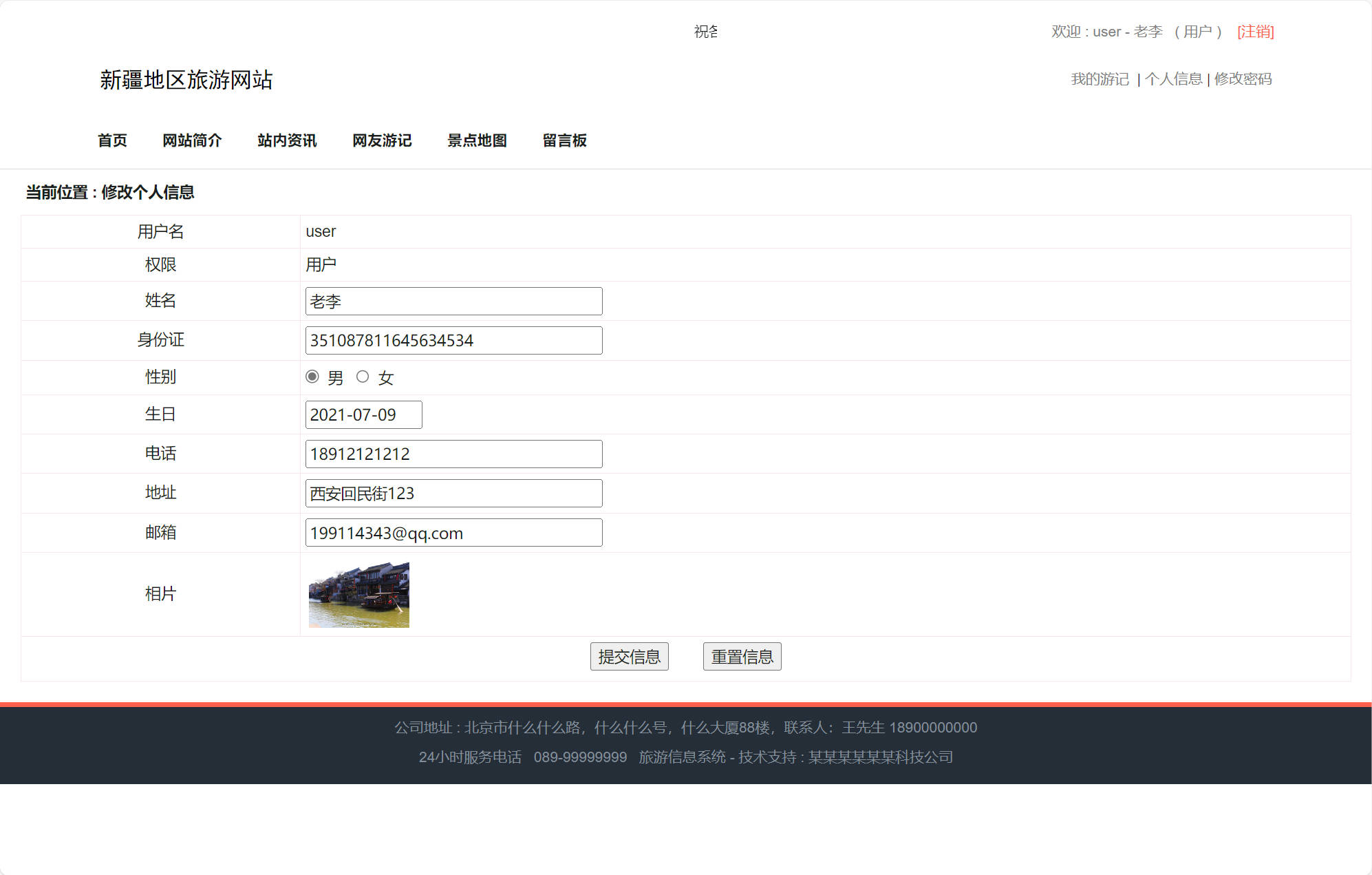Edit the 姓名 name input field
The width and height of the screenshot is (1372, 875).
[x=453, y=301]
